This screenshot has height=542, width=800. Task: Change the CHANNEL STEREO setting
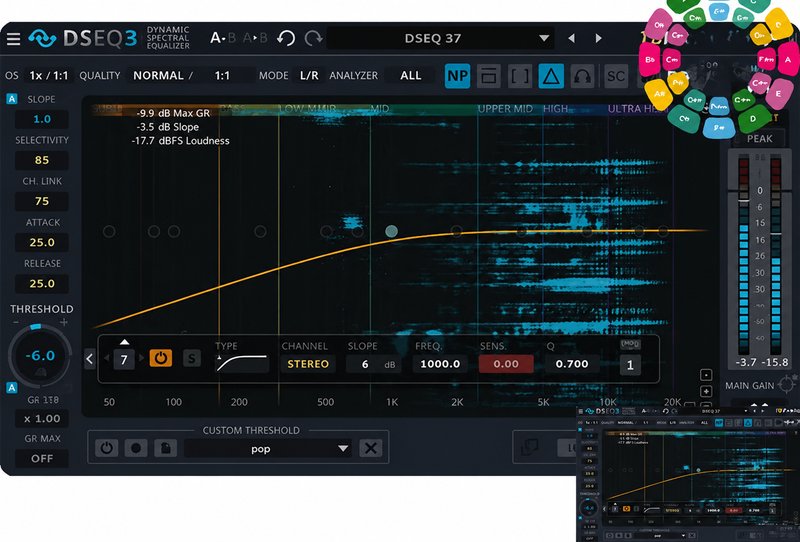[308, 364]
